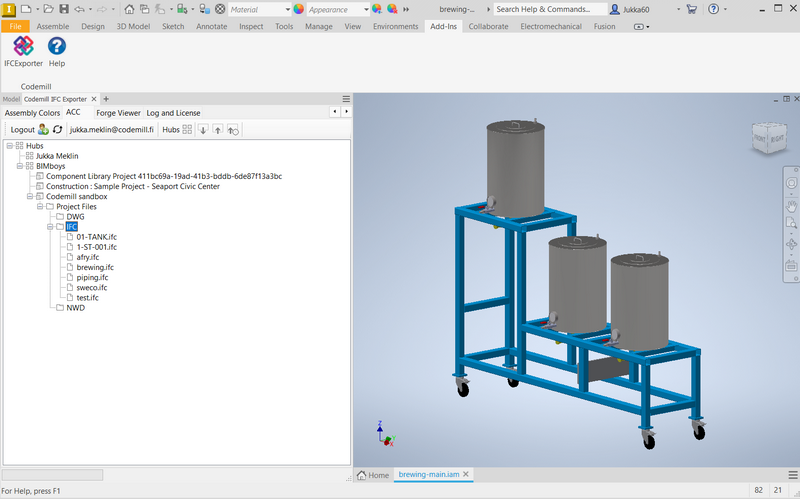Click the download arrow icon in the ACC toolbar
800x499 pixels.
click(203, 130)
